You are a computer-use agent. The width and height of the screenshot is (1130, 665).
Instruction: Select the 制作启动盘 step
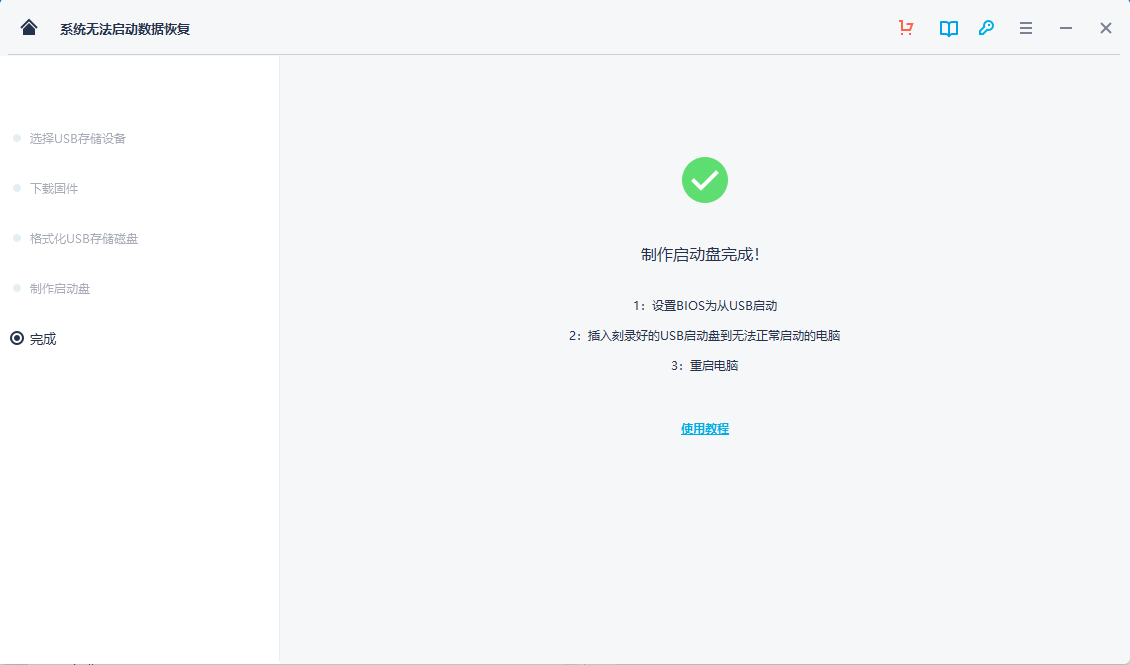60,289
